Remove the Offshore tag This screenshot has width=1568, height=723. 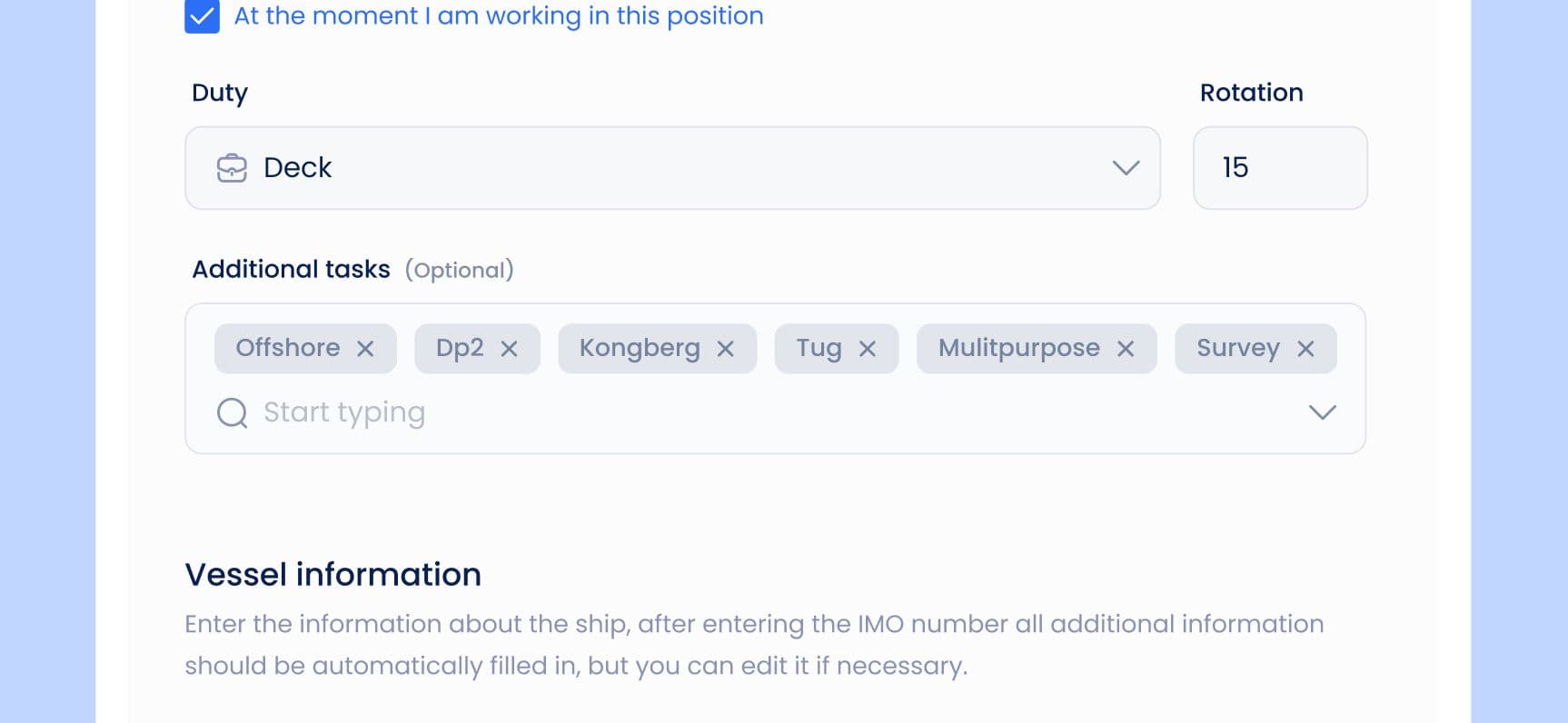365,349
